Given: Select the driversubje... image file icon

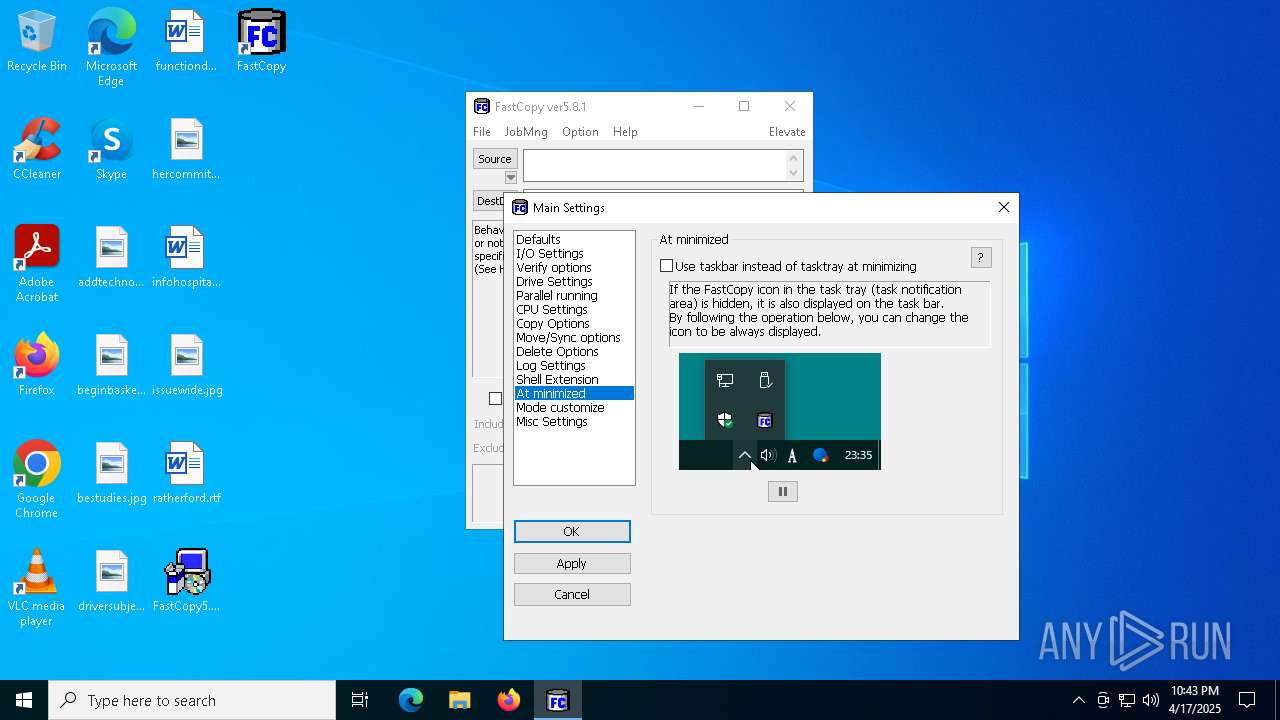Looking at the screenshot, I should point(111,582).
